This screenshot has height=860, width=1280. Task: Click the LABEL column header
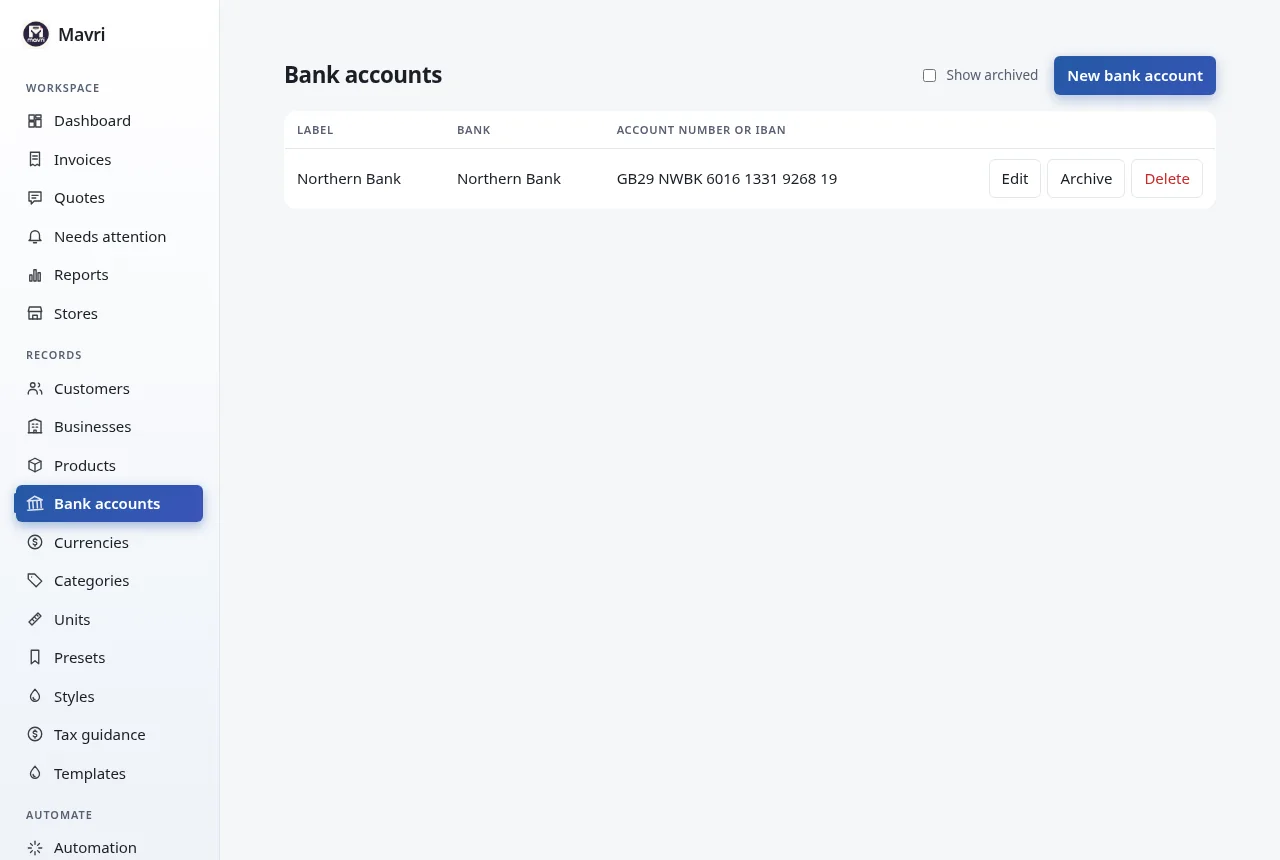pos(315,130)
